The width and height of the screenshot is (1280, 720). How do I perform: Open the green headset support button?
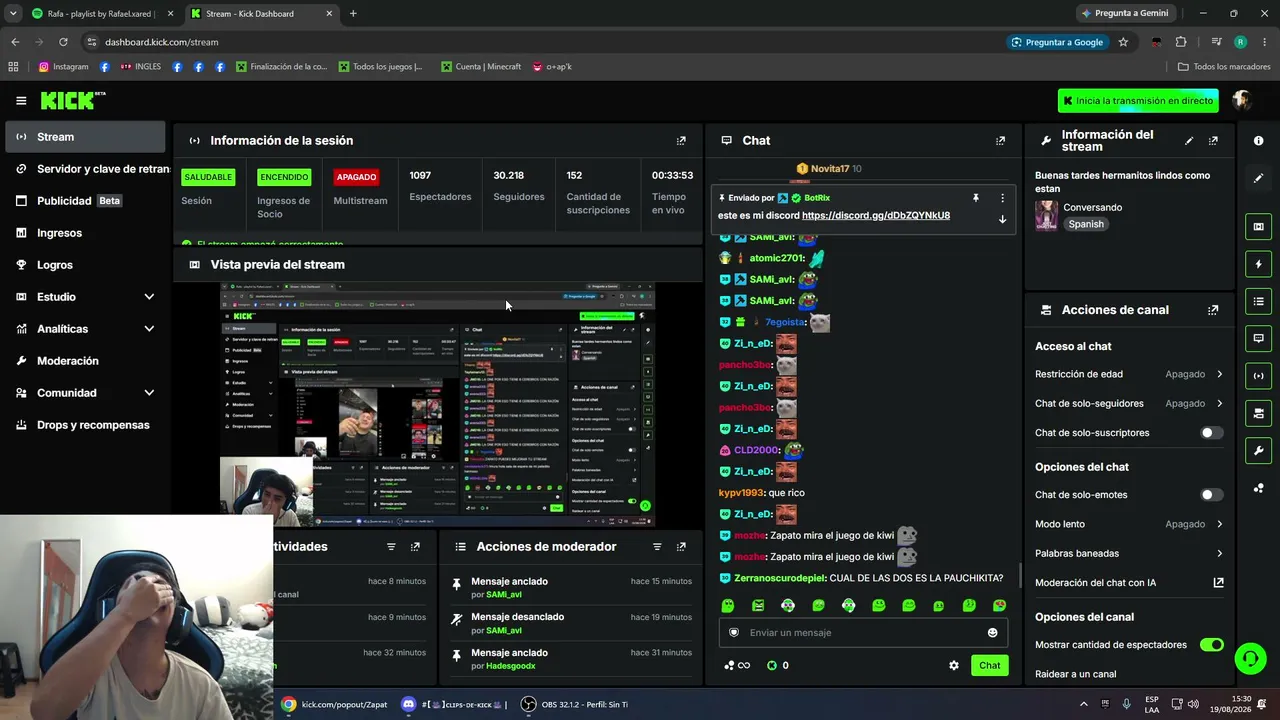coord(1250,658)
